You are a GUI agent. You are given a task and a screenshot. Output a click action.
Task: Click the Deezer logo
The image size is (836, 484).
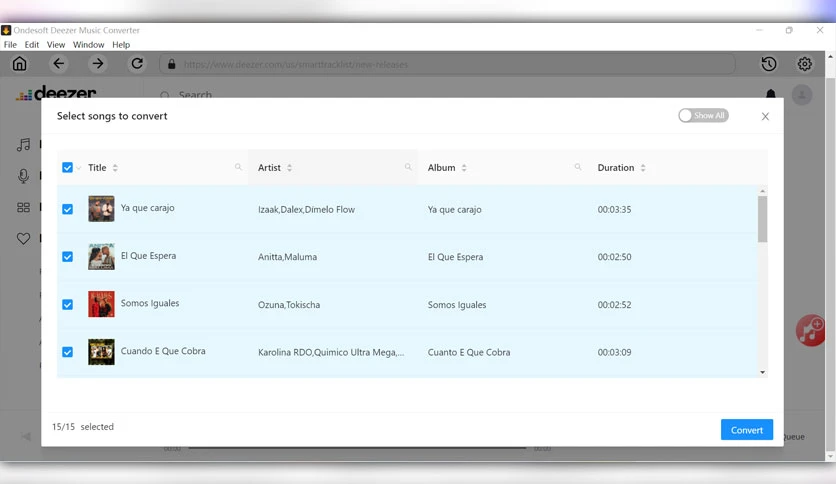pos(56,93)
